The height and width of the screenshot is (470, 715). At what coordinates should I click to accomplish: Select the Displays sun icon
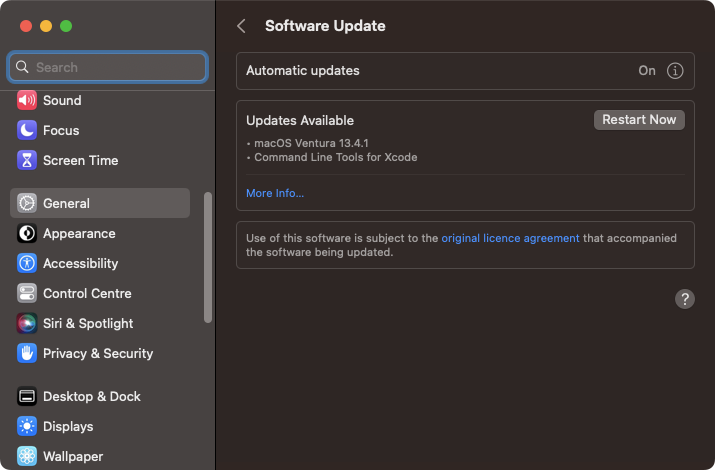click(26, 426)
